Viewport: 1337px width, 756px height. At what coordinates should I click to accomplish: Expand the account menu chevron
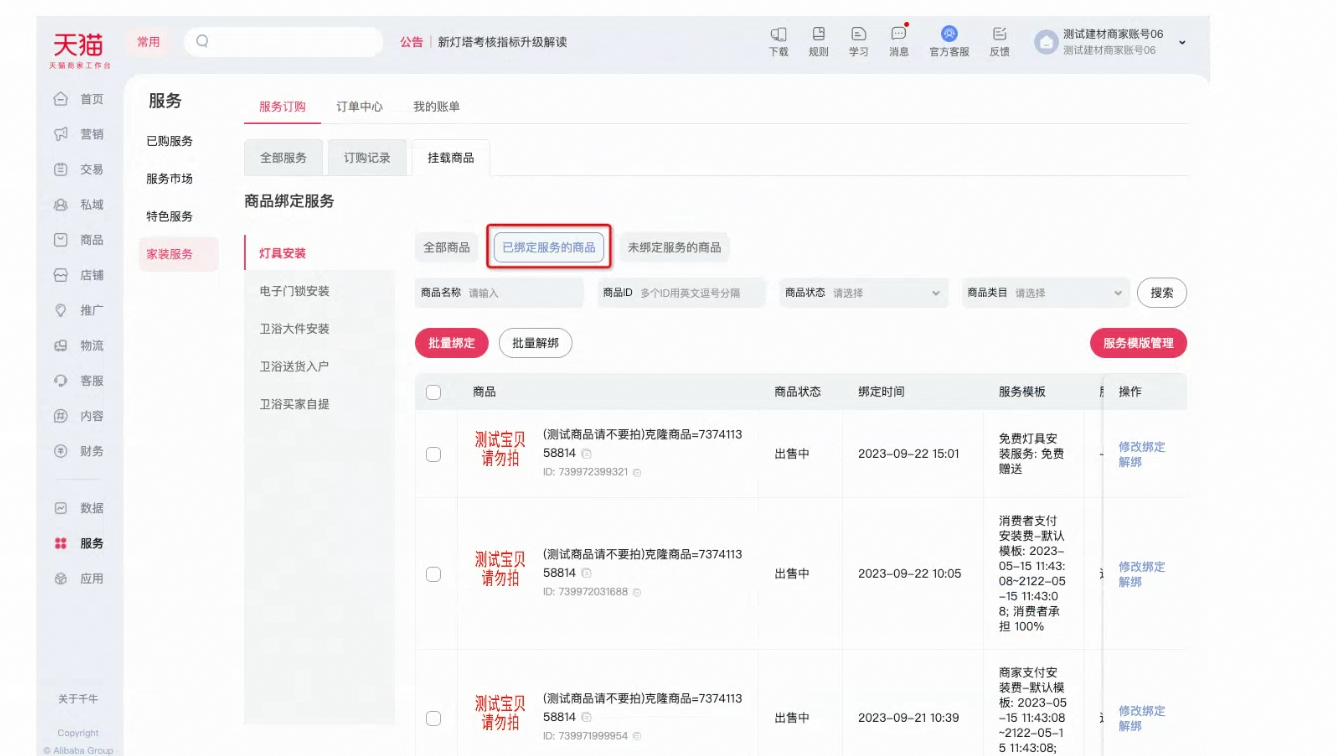[x=1182, y=42]
